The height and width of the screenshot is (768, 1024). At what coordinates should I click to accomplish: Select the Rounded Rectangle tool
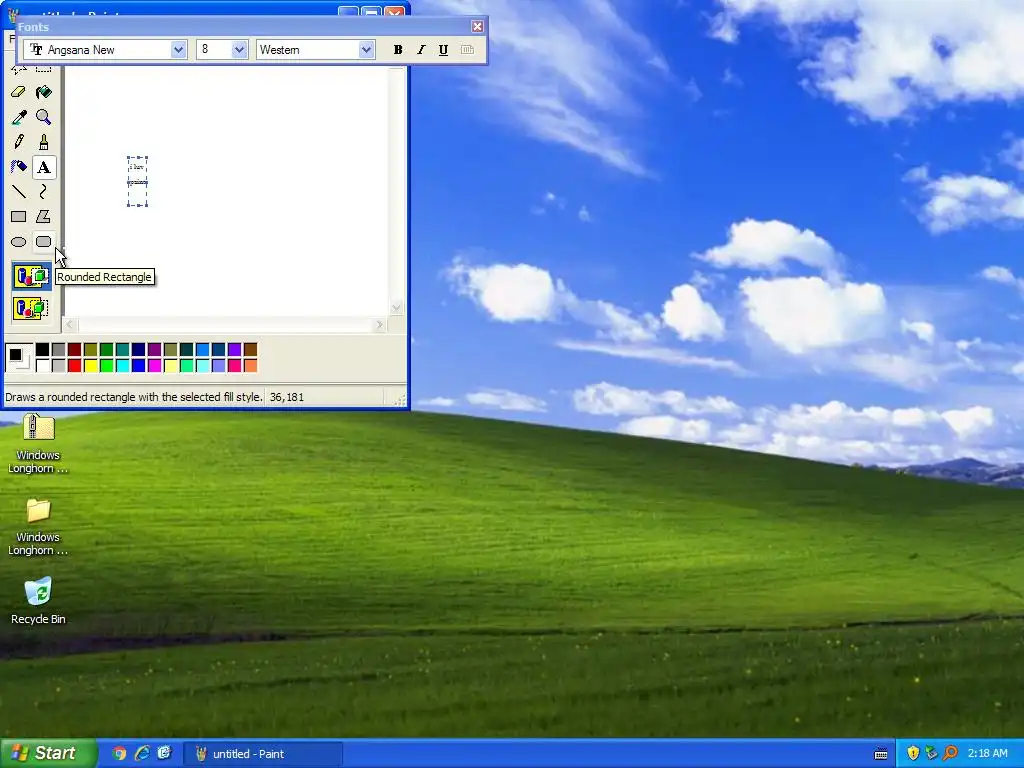pyautogui.click(x=43, y=242)
